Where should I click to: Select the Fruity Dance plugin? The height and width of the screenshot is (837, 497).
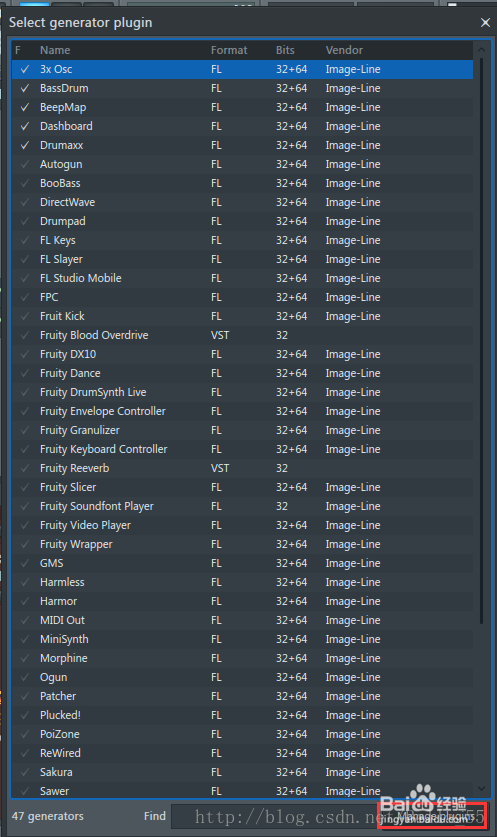[x=242, y=373]
